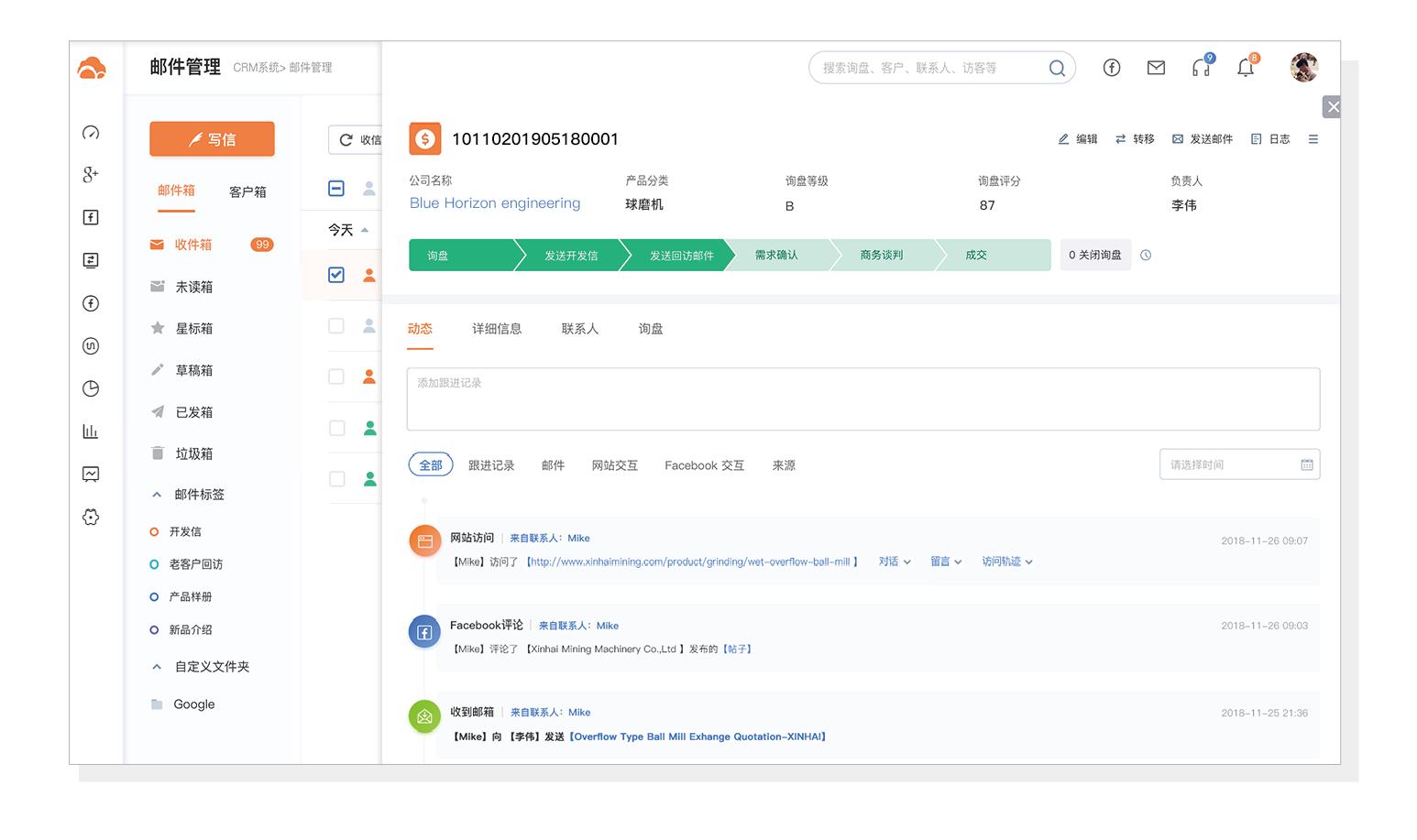Open Google Plus icon in left sidebar
The width and height of the screenshot is (1417, 840).
click(x=91, y=174)
